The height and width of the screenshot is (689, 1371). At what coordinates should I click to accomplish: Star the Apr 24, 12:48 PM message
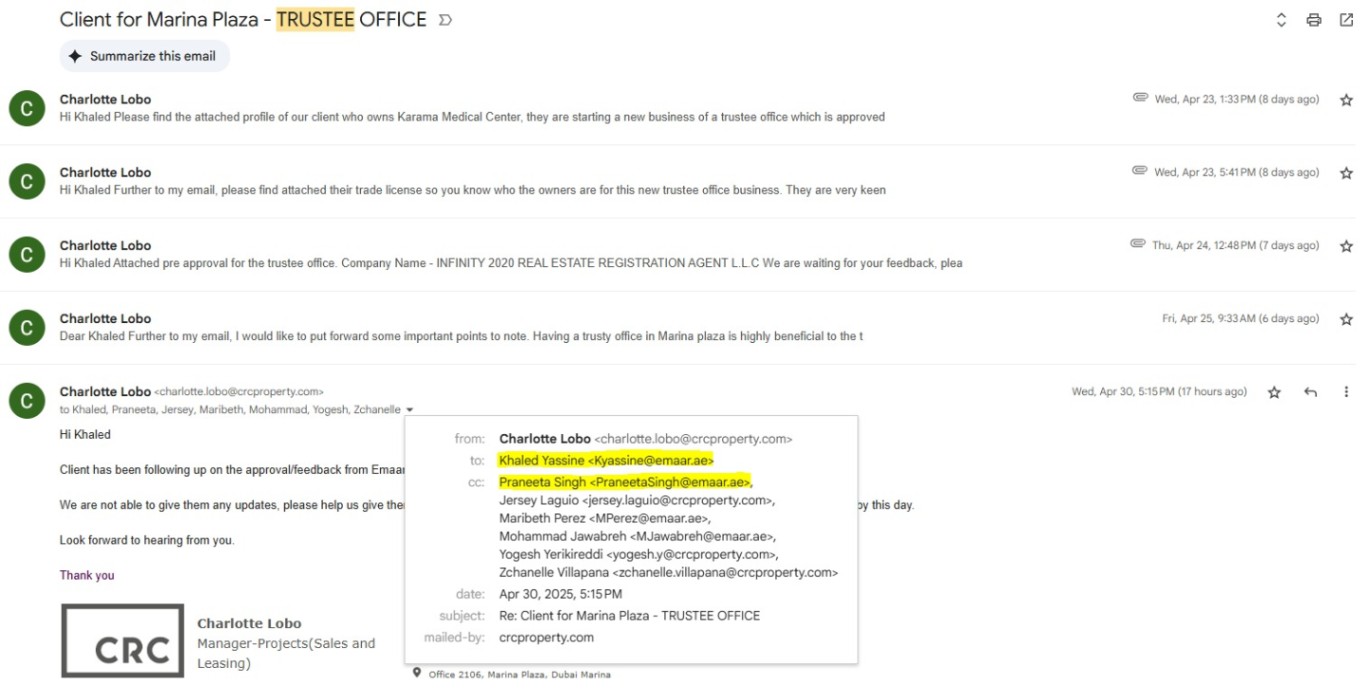coord(1346,246)
